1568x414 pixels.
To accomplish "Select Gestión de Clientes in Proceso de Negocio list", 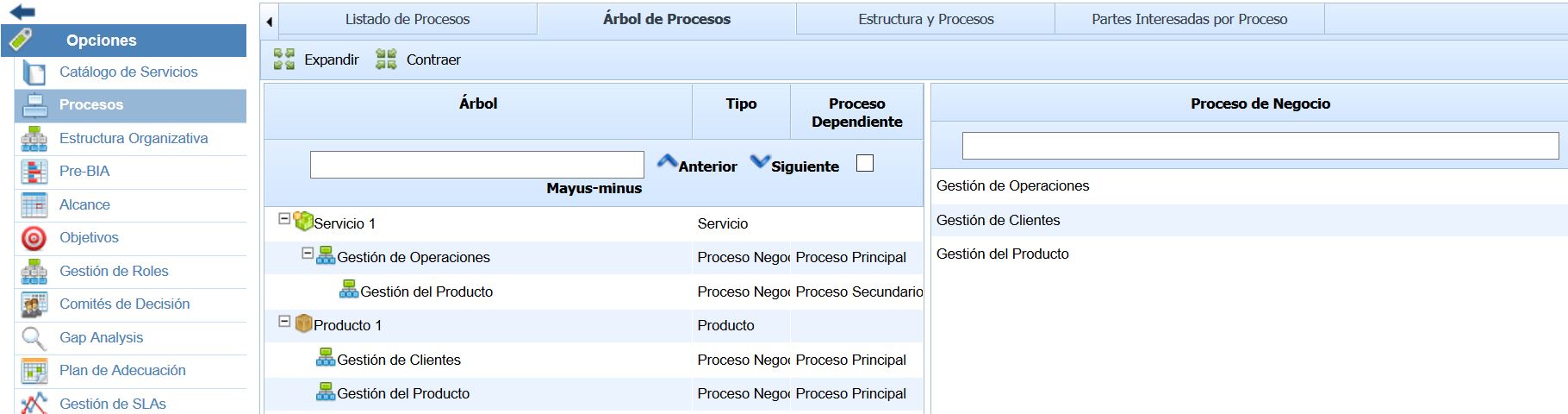I will click(x=999, y=221).
